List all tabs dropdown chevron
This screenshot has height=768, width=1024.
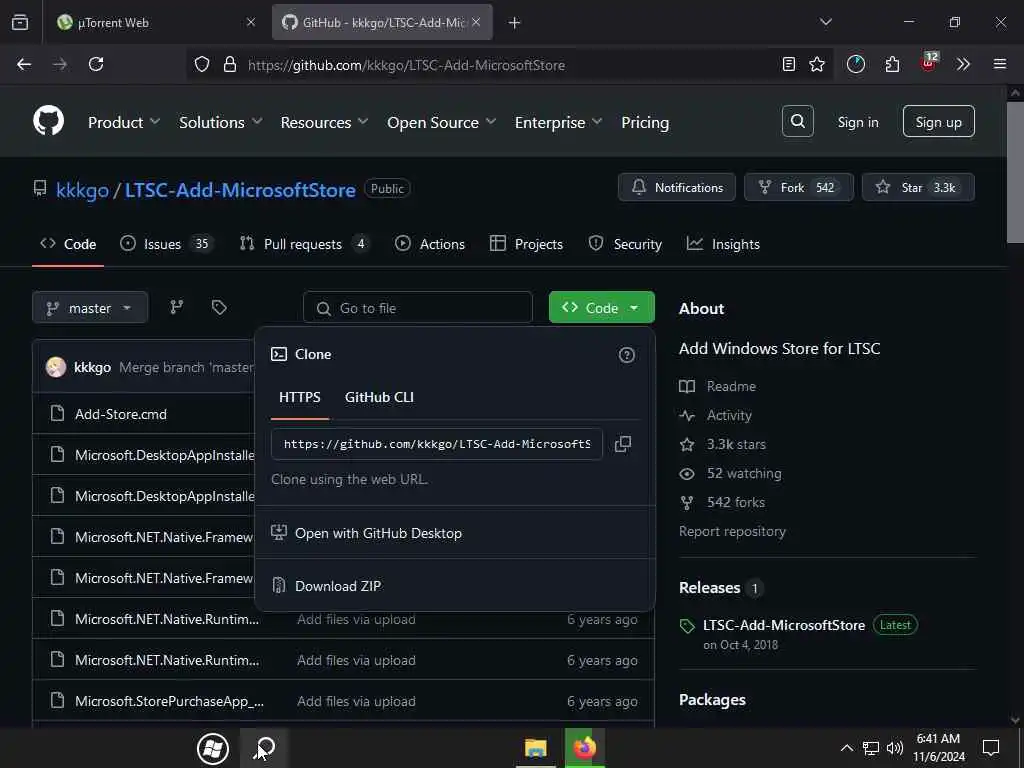coord(825,22)
